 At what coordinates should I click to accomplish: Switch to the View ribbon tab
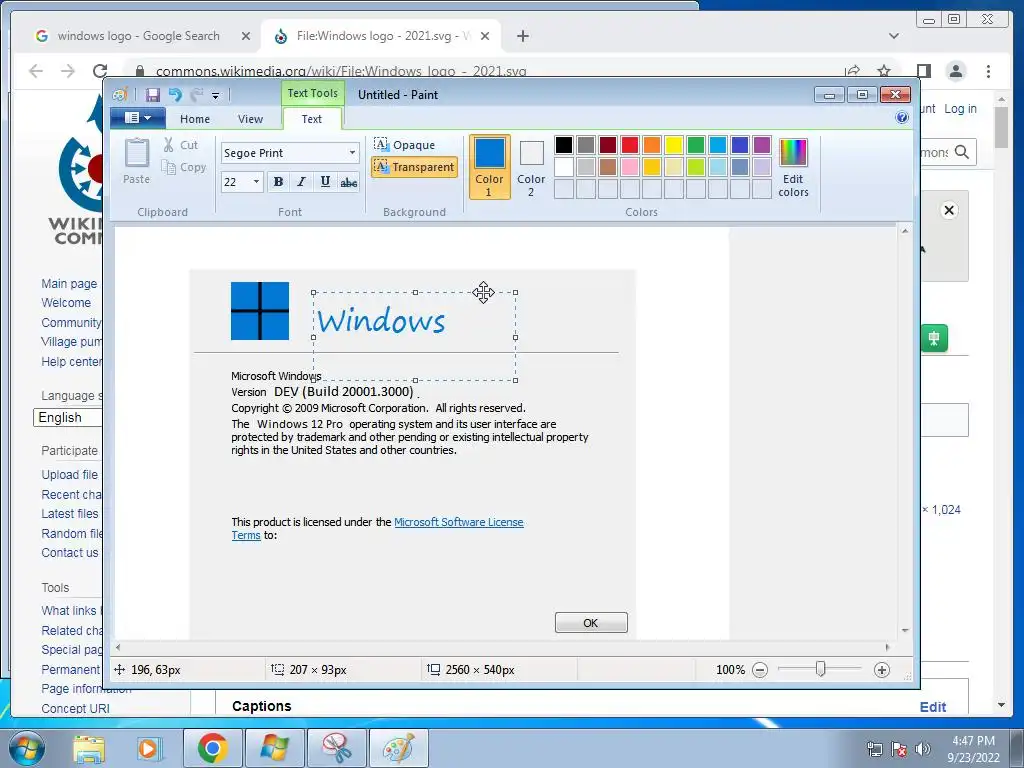pyautogui.click(x=250, y=119)
